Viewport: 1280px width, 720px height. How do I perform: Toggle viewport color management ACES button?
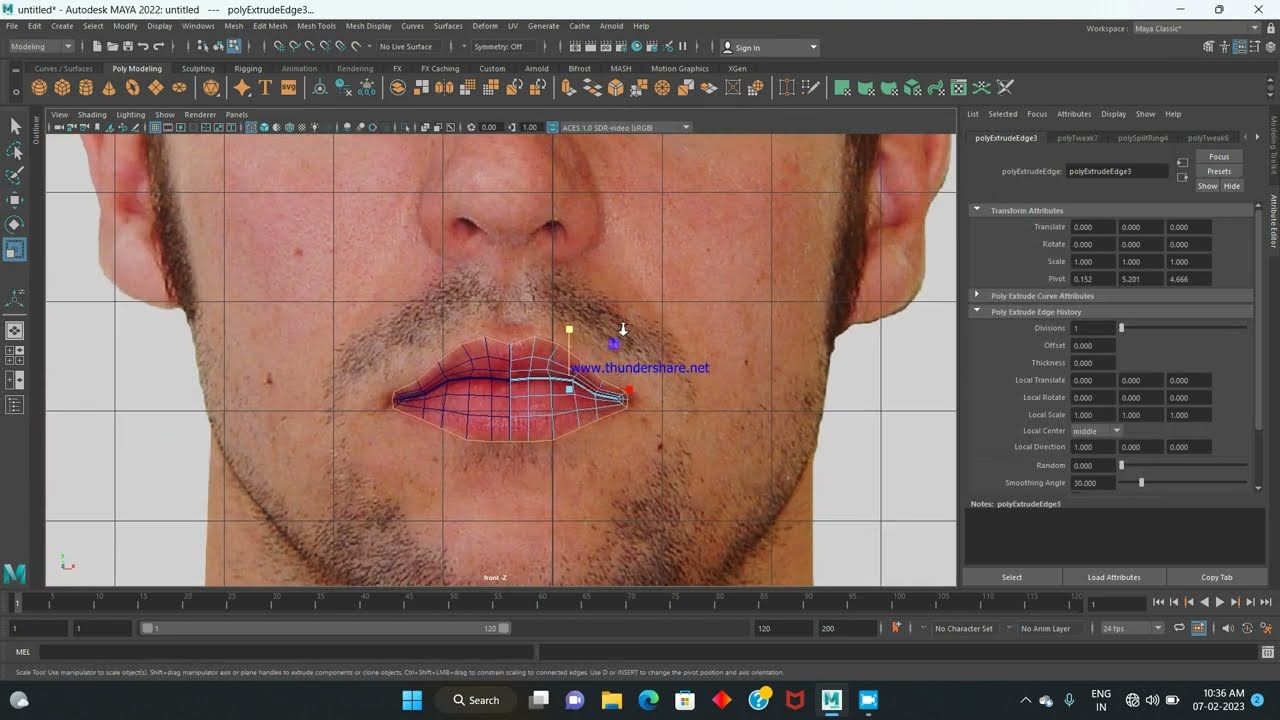[552, 128]
